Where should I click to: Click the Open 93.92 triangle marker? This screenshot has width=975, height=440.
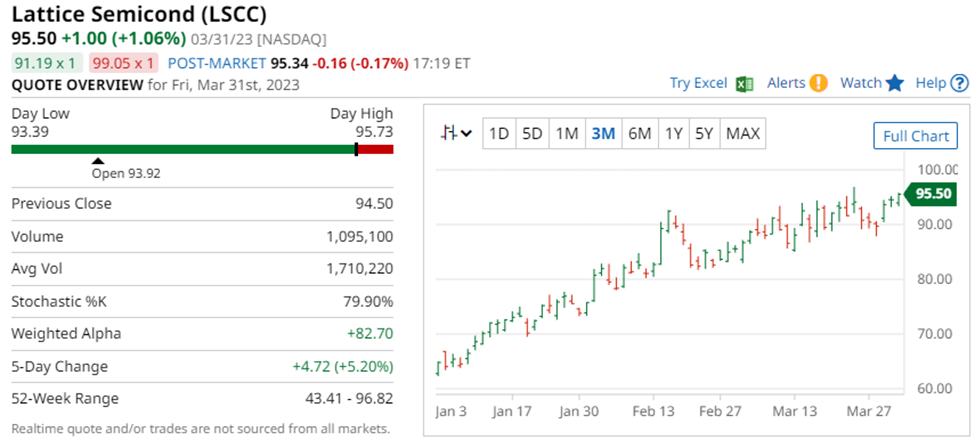[98, 161]
